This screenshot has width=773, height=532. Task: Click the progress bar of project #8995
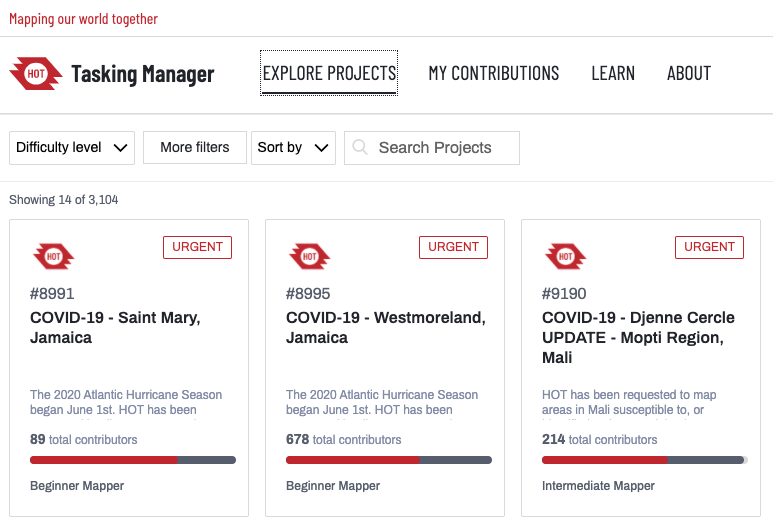point(388,460)
